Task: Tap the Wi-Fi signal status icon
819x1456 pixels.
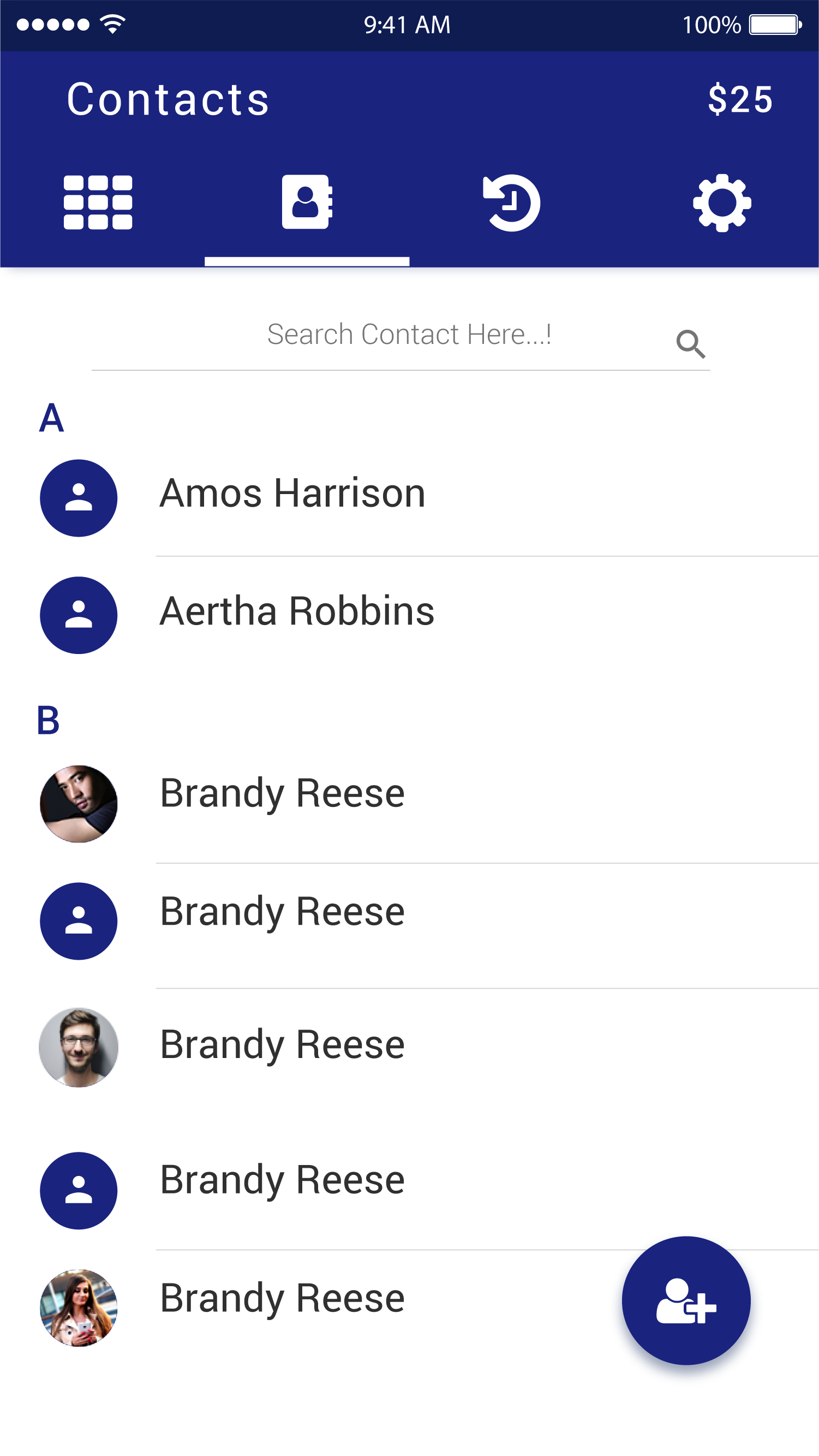Action: coord(112,25)
